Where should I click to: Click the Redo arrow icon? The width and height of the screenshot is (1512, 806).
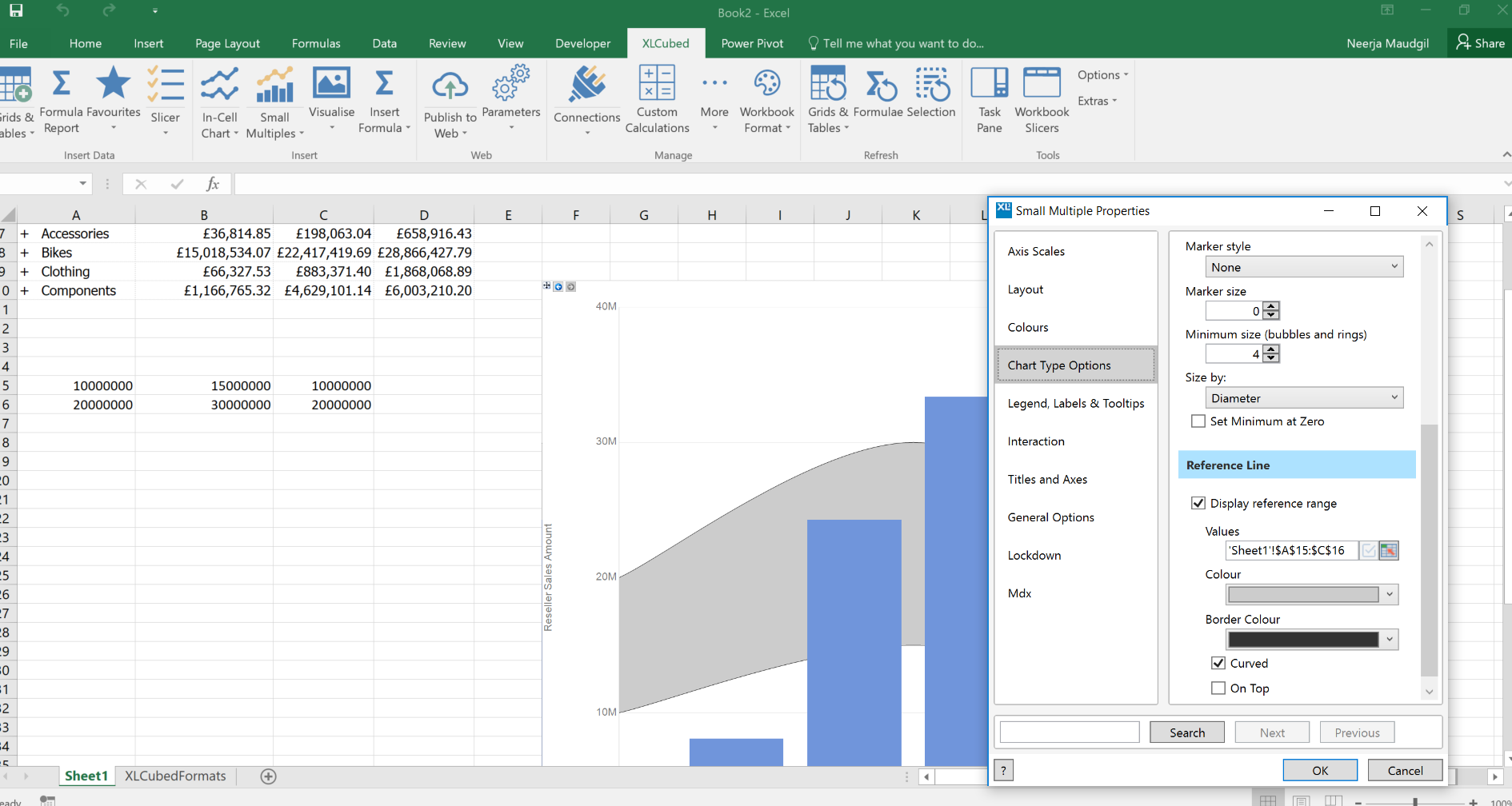[x=109, y=11]
